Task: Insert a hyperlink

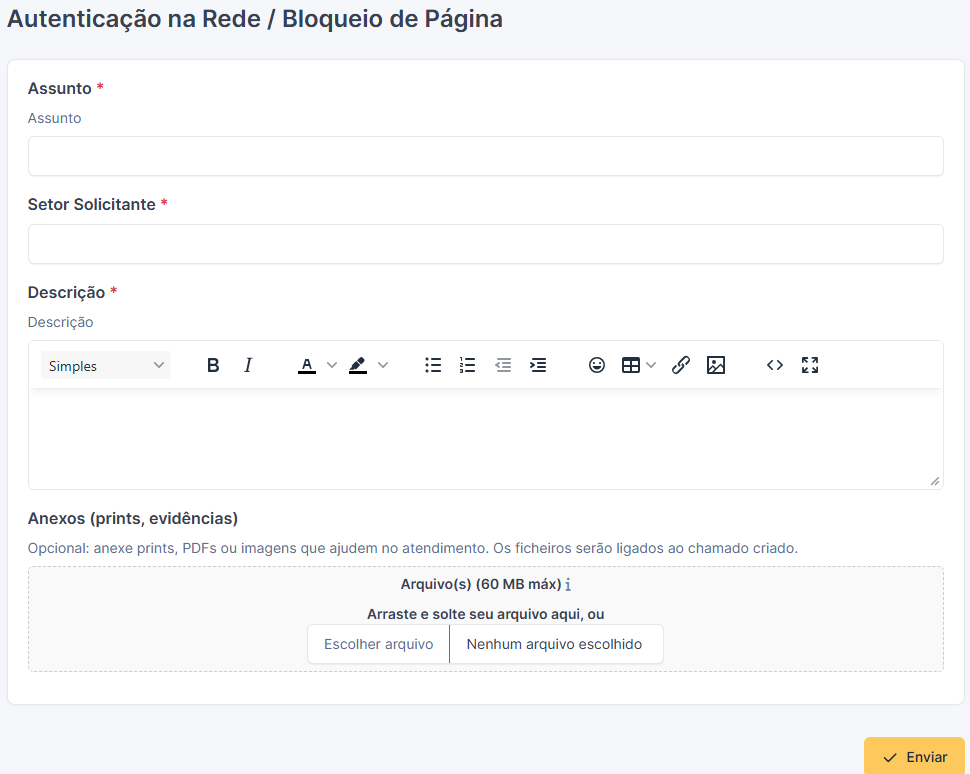Action: (680, 366)
